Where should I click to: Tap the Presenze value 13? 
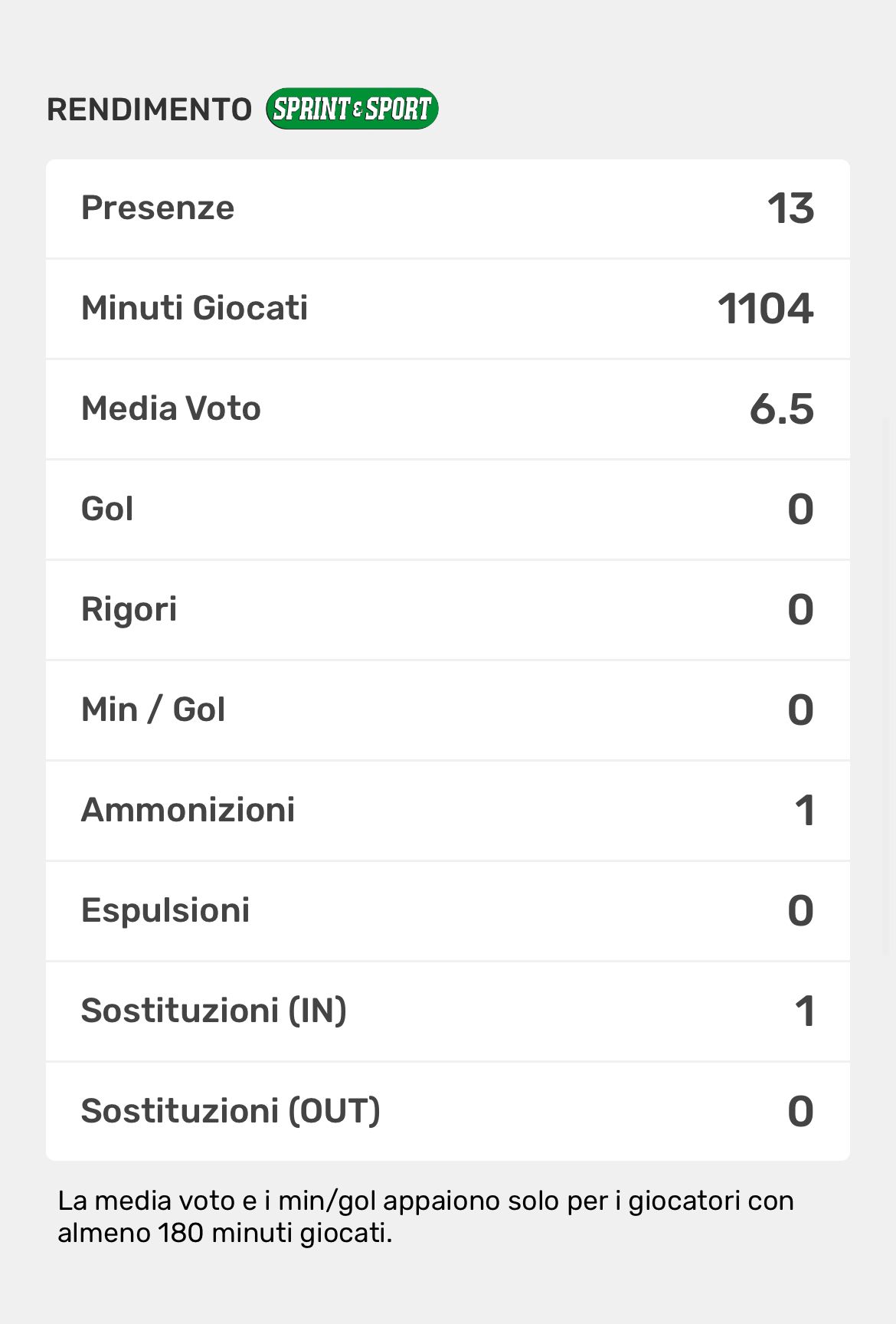790,208
